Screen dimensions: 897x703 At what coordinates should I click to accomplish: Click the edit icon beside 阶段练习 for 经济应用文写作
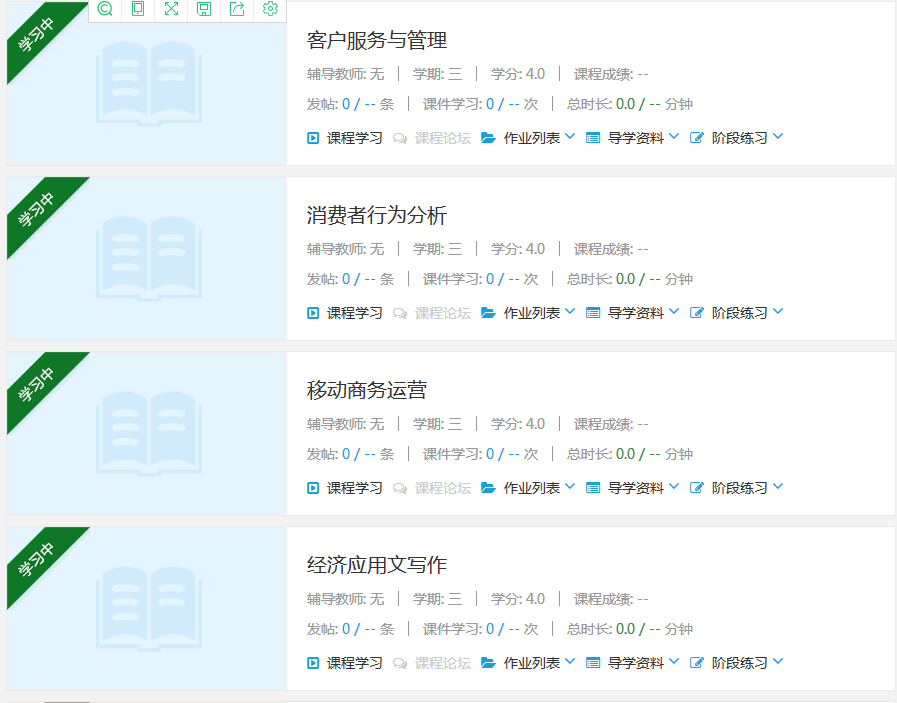(697, 663)
